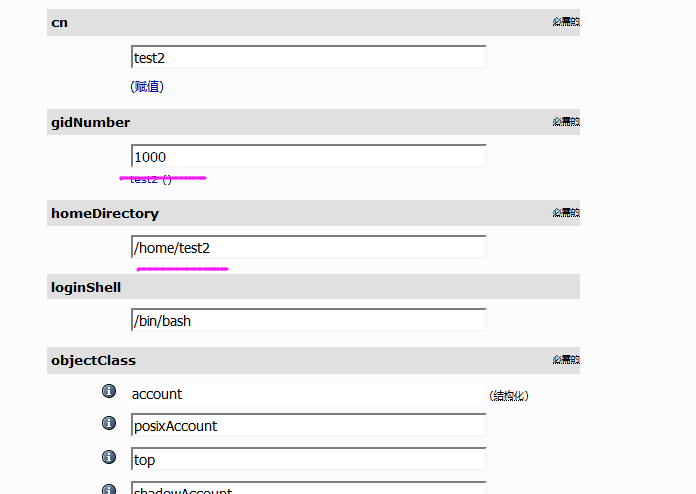The width and height of the screenshot is (696, 494).
Task: Focus the cn input containing test2
Action: coord(308,57)
